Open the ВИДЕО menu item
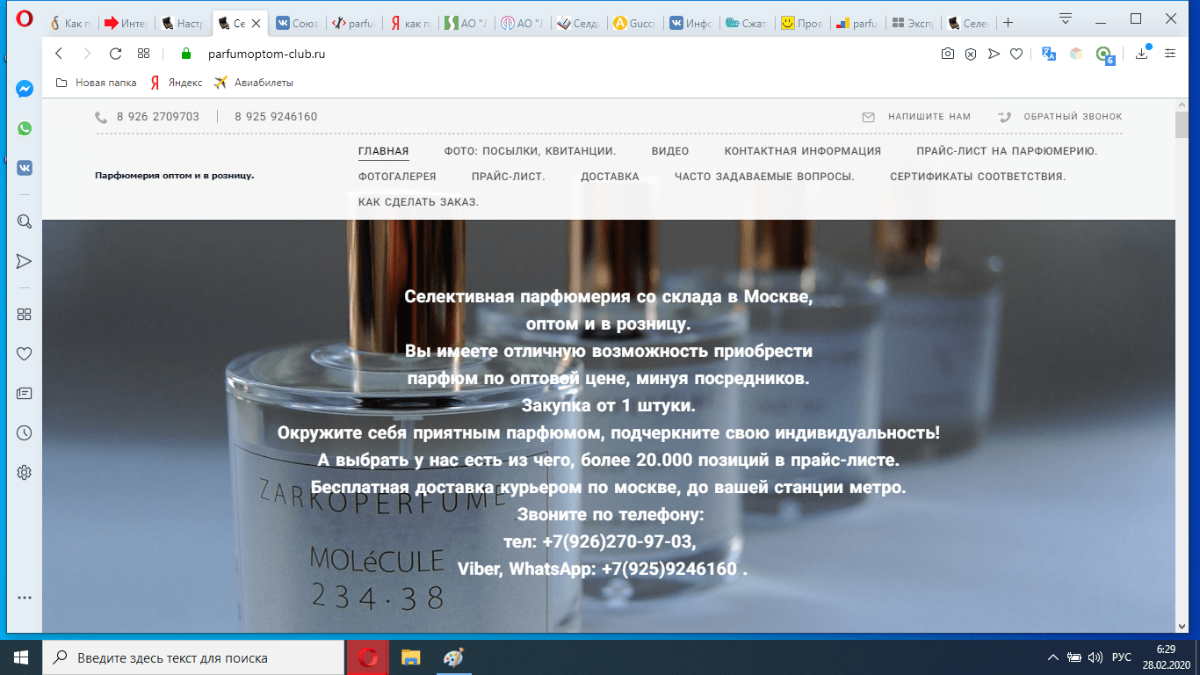 point(670,151)
